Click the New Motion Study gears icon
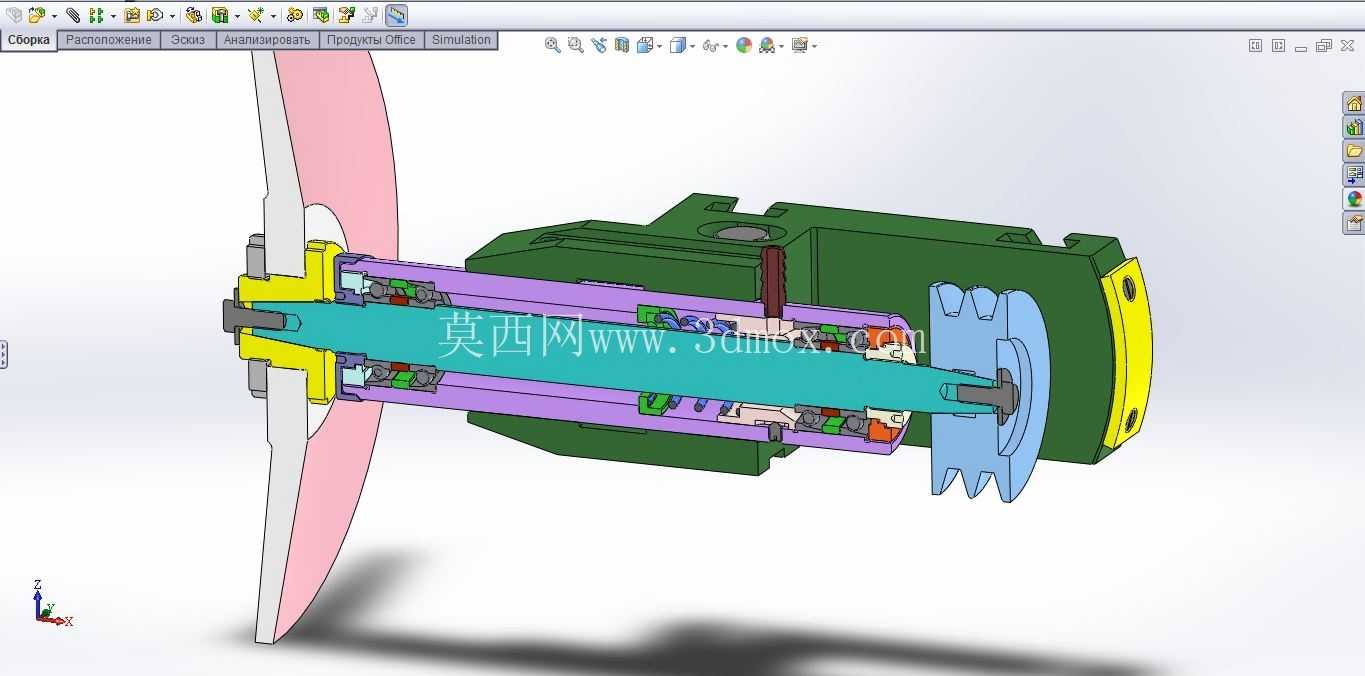The width and height of the screenshot is (1365, 676). (295, 15)
